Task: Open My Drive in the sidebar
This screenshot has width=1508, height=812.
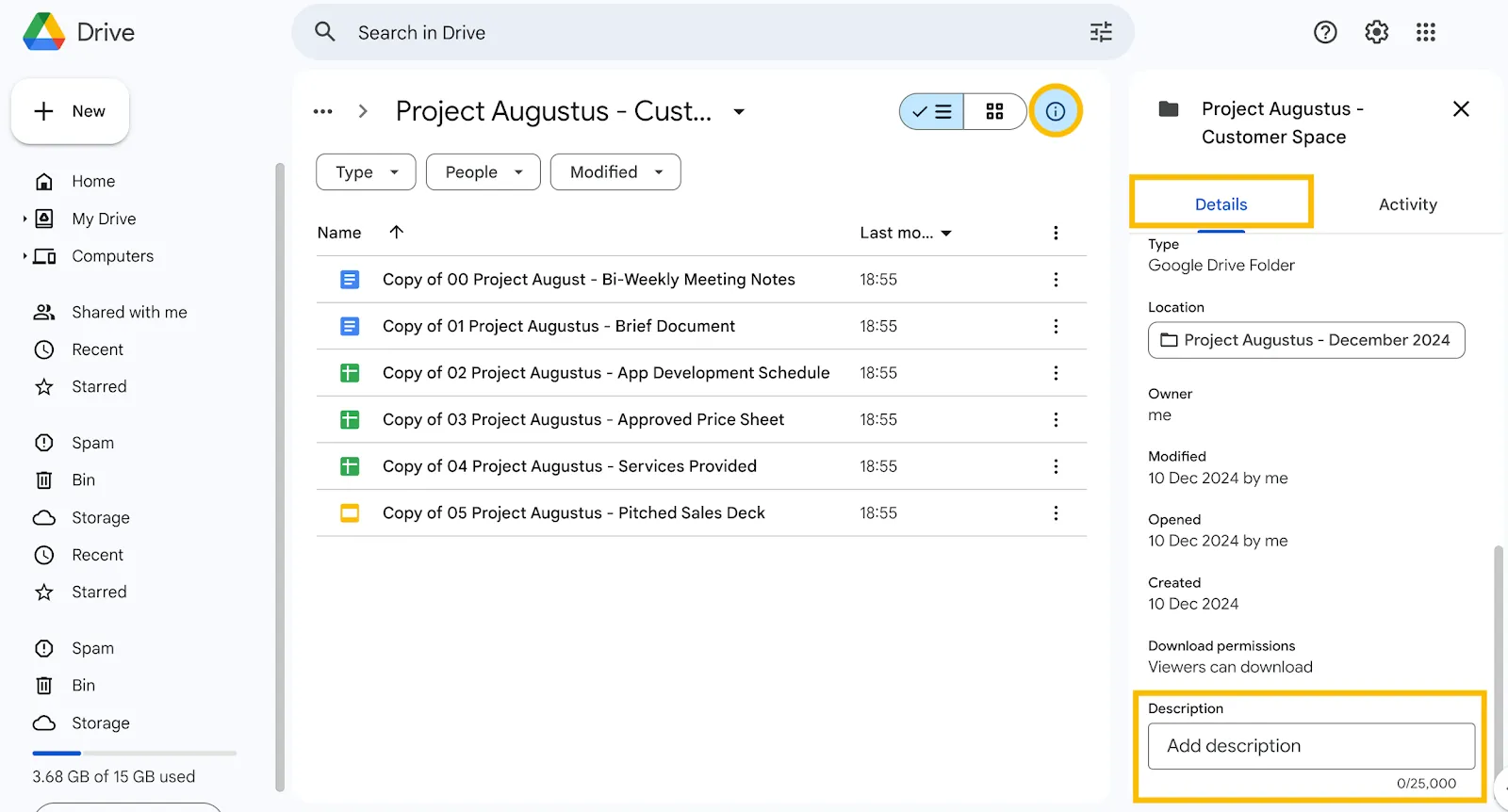Action: click(104, 219)
